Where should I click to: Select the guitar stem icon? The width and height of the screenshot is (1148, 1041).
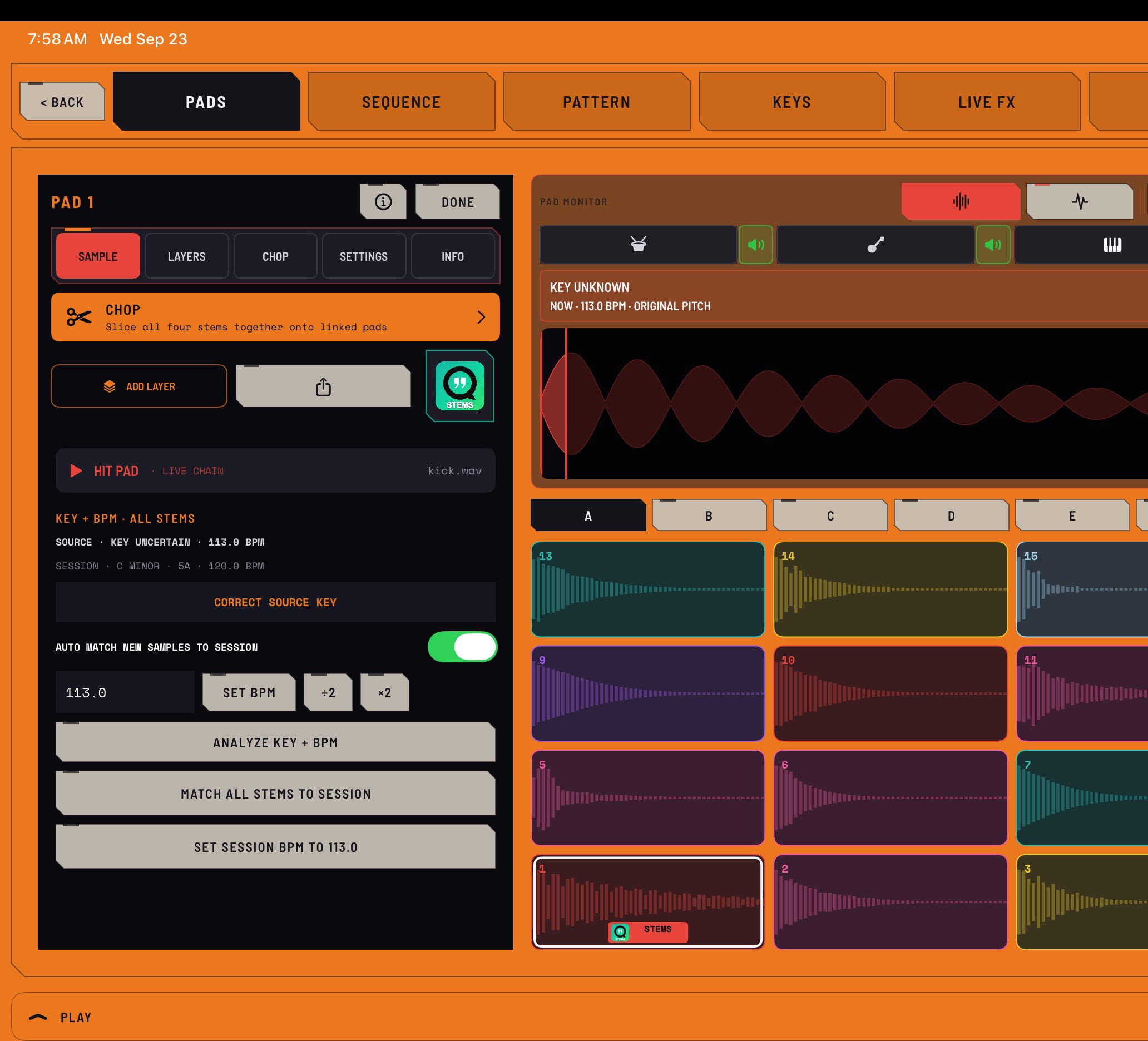click(875, 244)
